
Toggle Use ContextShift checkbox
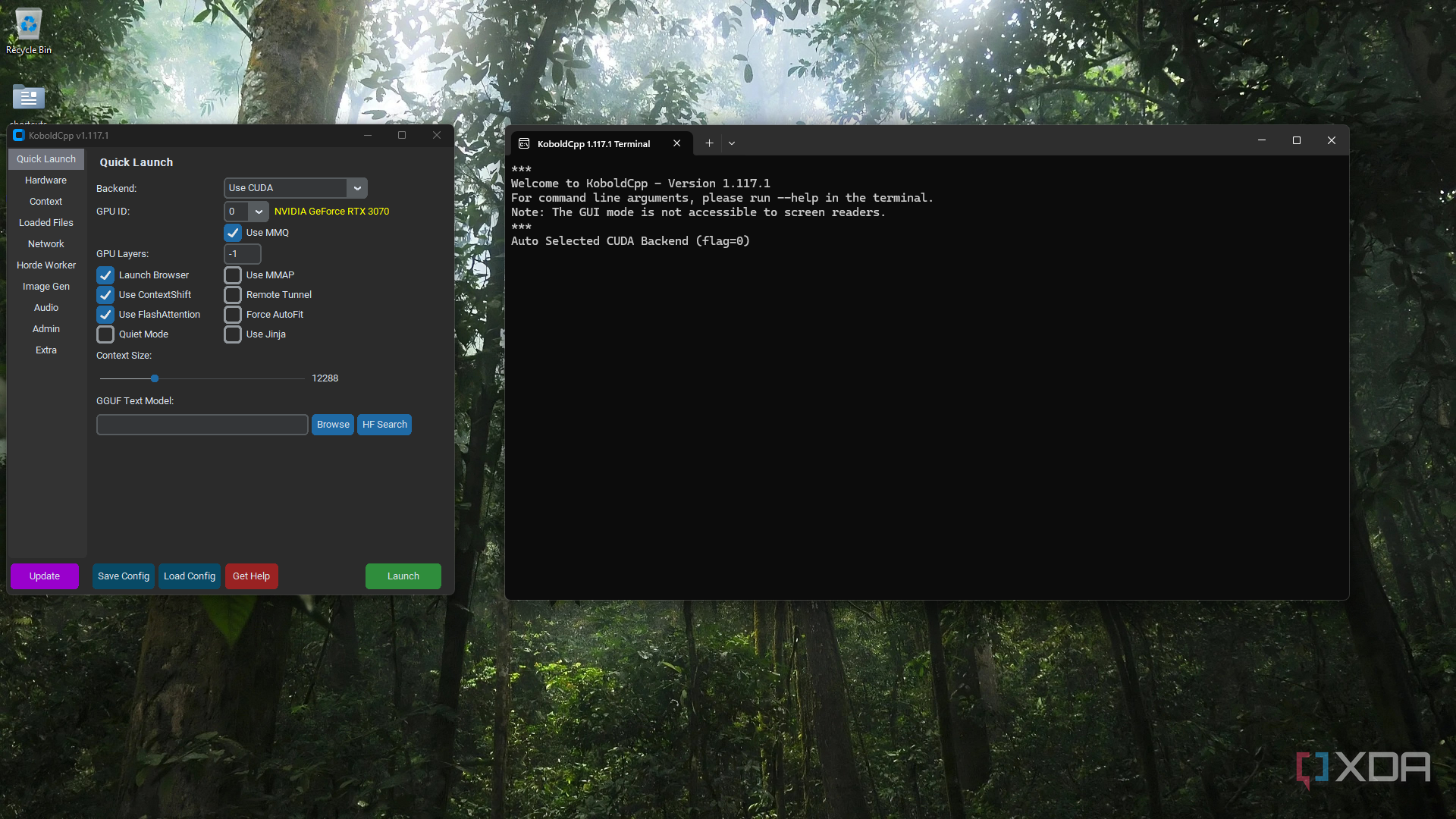point(105,295)
